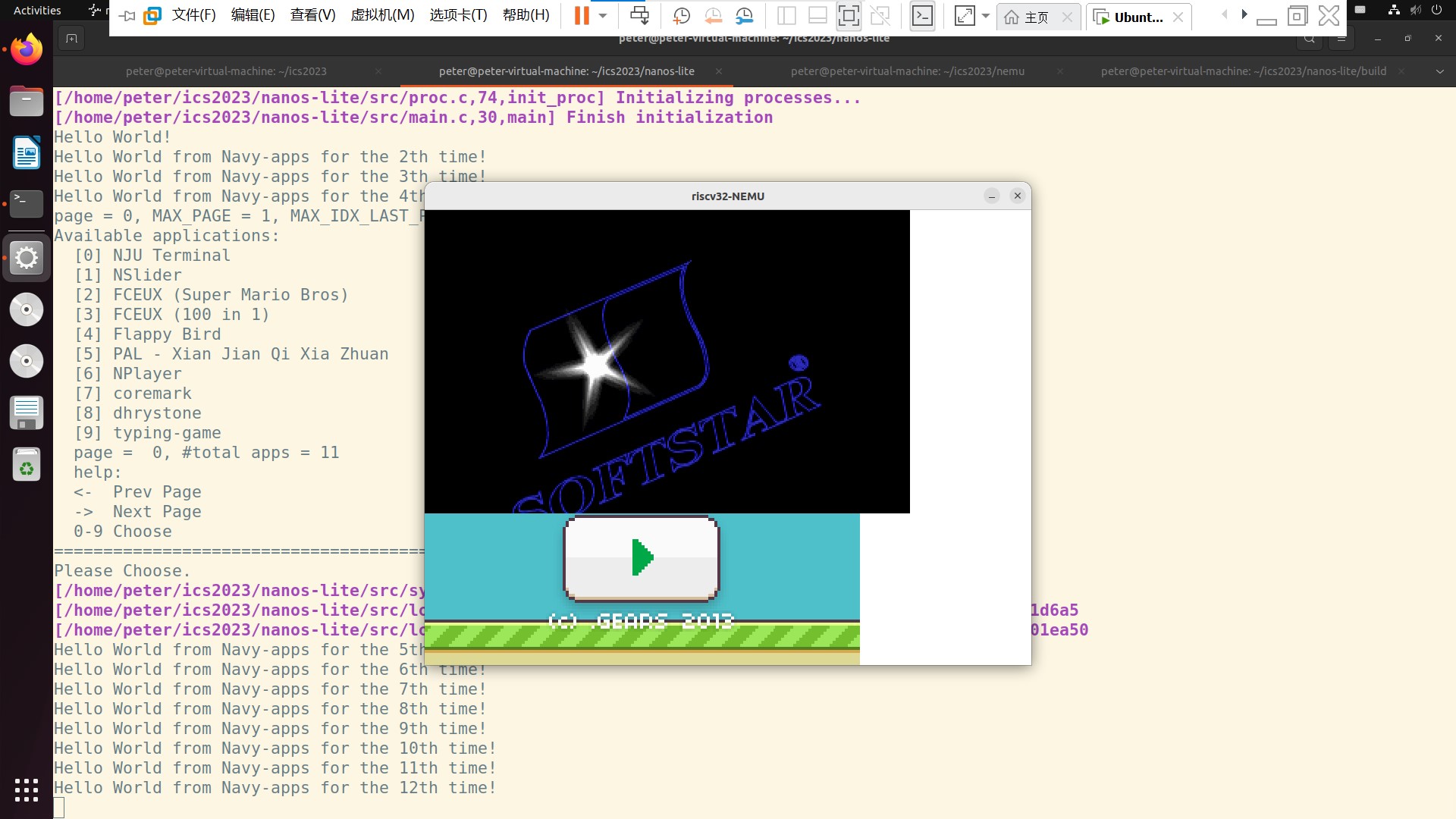Toggle the thumbnail bar view icon
The width and height of the screenshot is (1456, 819).
point(817,16)
